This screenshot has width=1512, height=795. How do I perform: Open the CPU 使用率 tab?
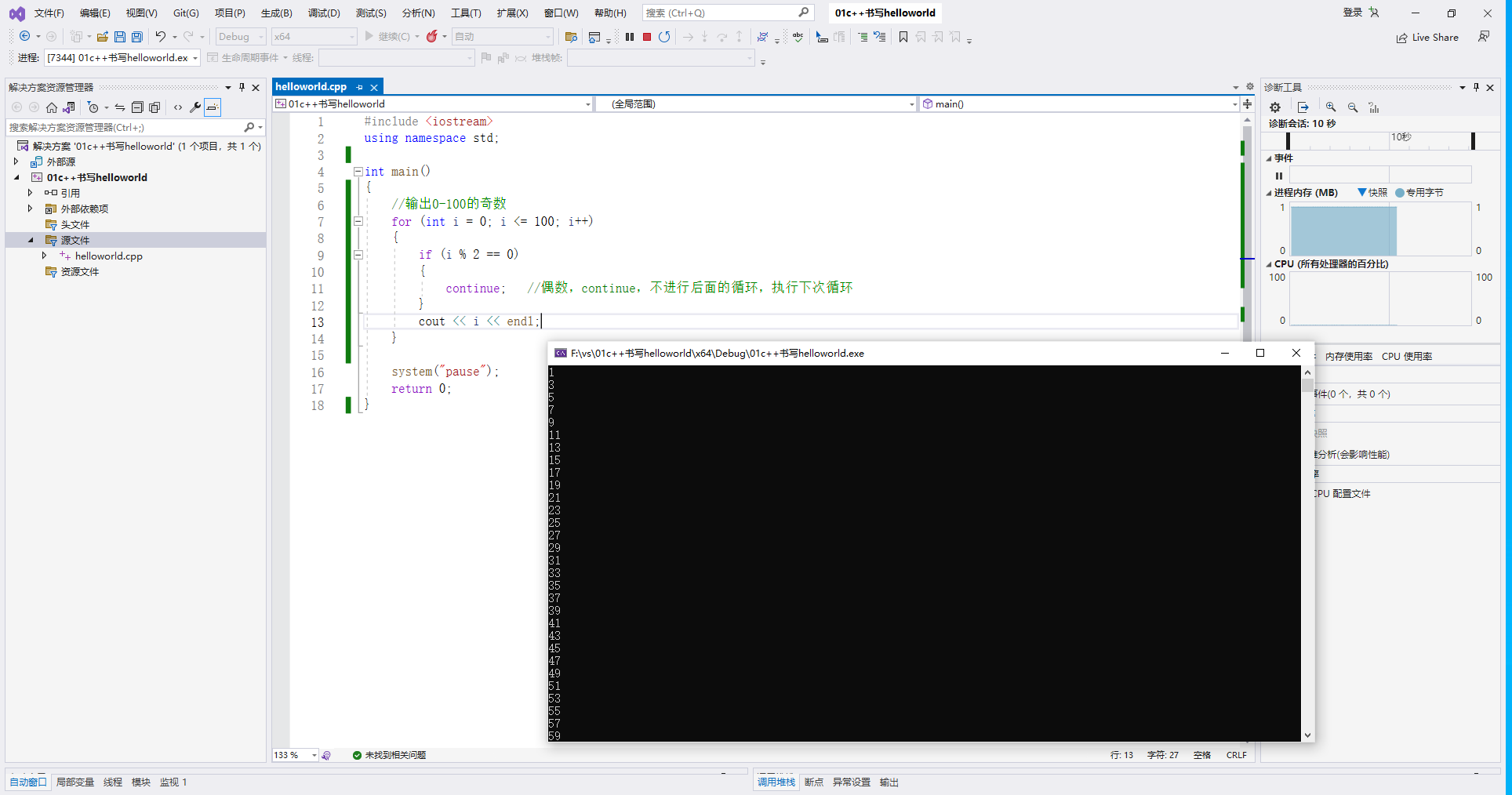coord(1407,357)
